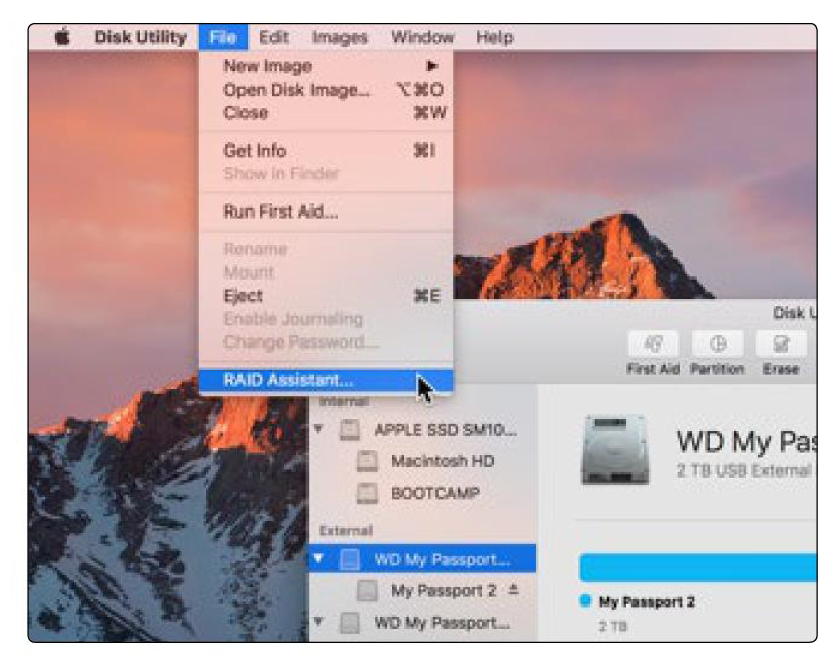Collapse the APPLE SSD disclosure triangle

click(x=319, y=429)
